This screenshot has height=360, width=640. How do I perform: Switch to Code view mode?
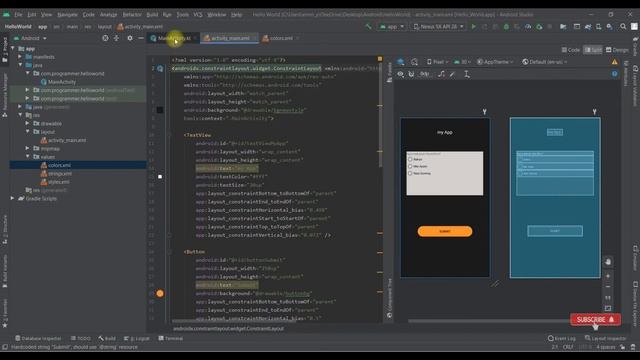pos(571,50)
